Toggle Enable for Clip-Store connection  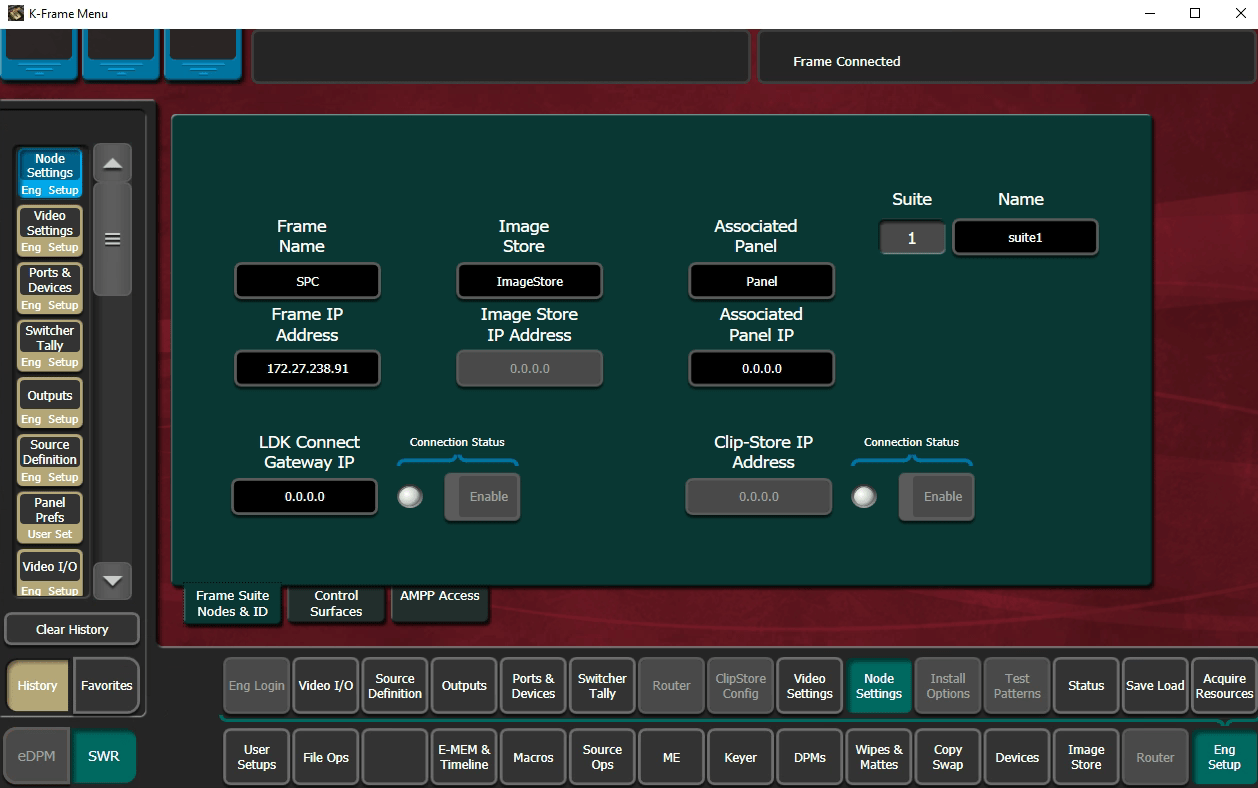[x=936, y=496]
